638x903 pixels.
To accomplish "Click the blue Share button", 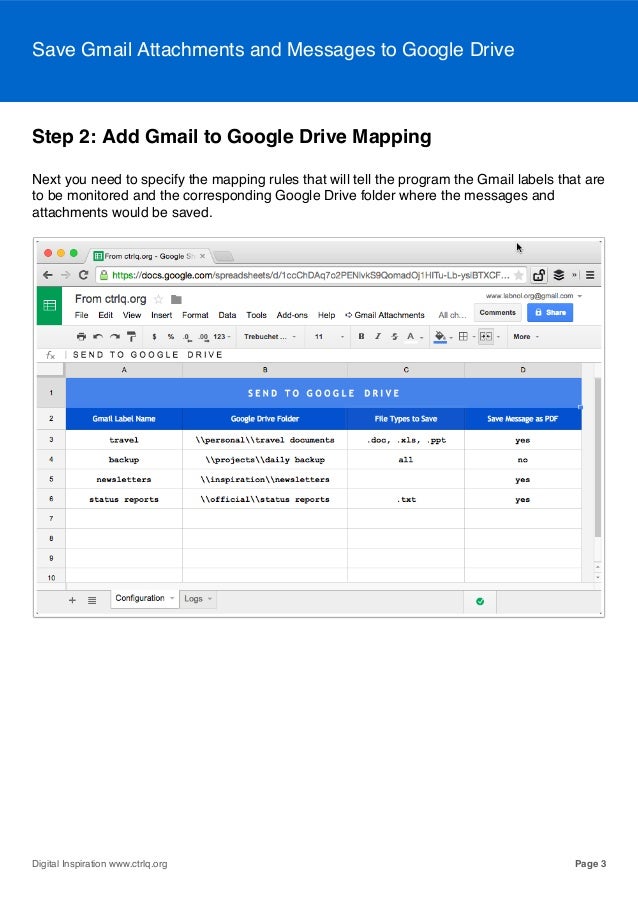I will click(x=550, y=313).
